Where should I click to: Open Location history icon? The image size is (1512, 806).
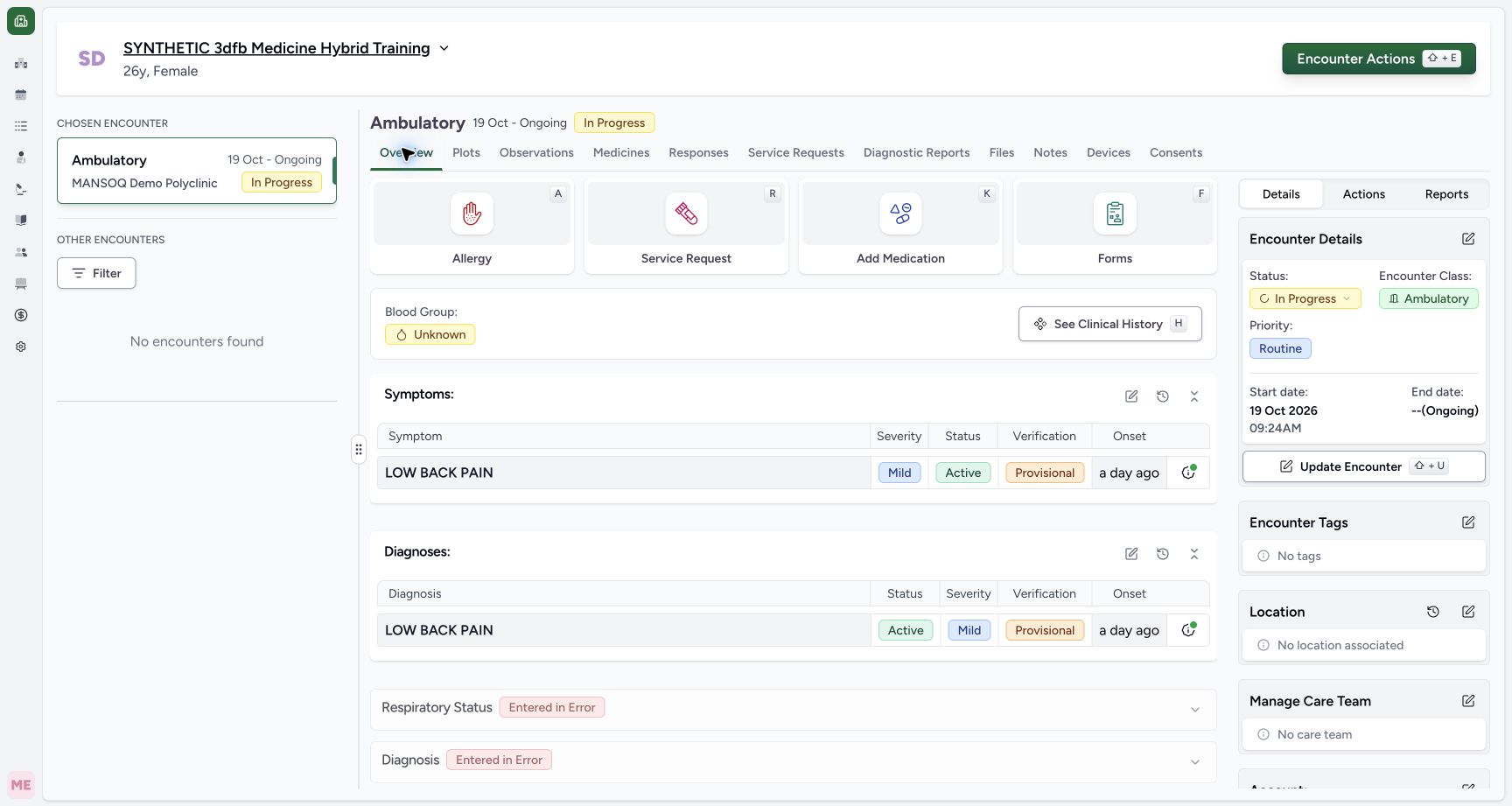click(1433, 612)
